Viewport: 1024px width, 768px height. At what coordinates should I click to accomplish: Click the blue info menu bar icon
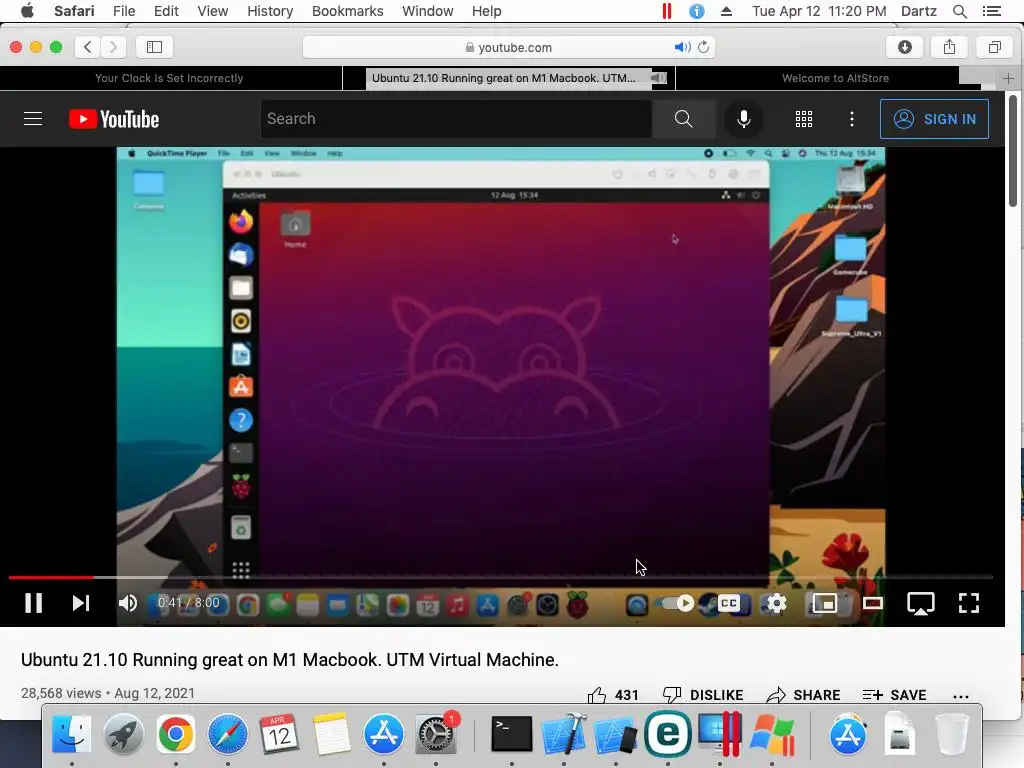point(697,11)
